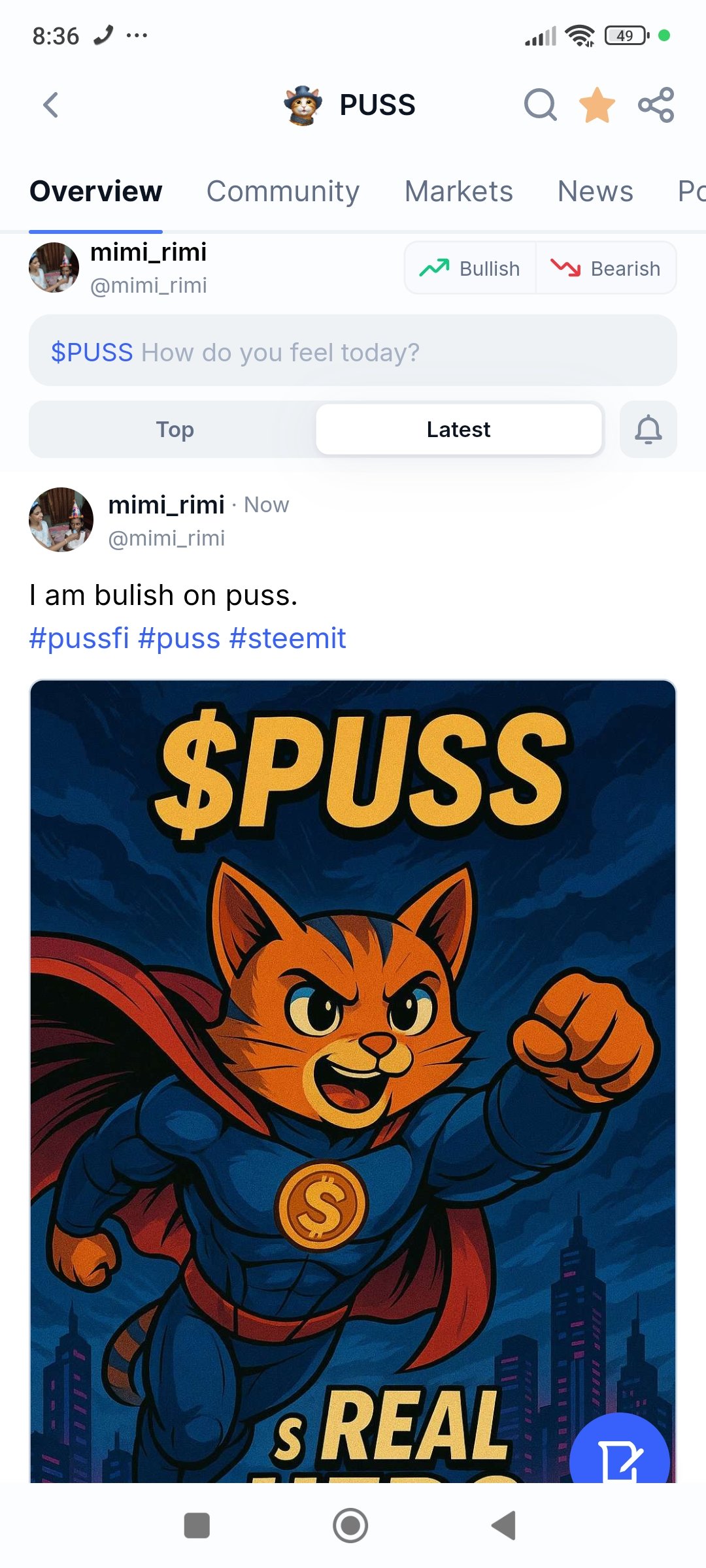Tap the floating compose post button

point(619,1454)
